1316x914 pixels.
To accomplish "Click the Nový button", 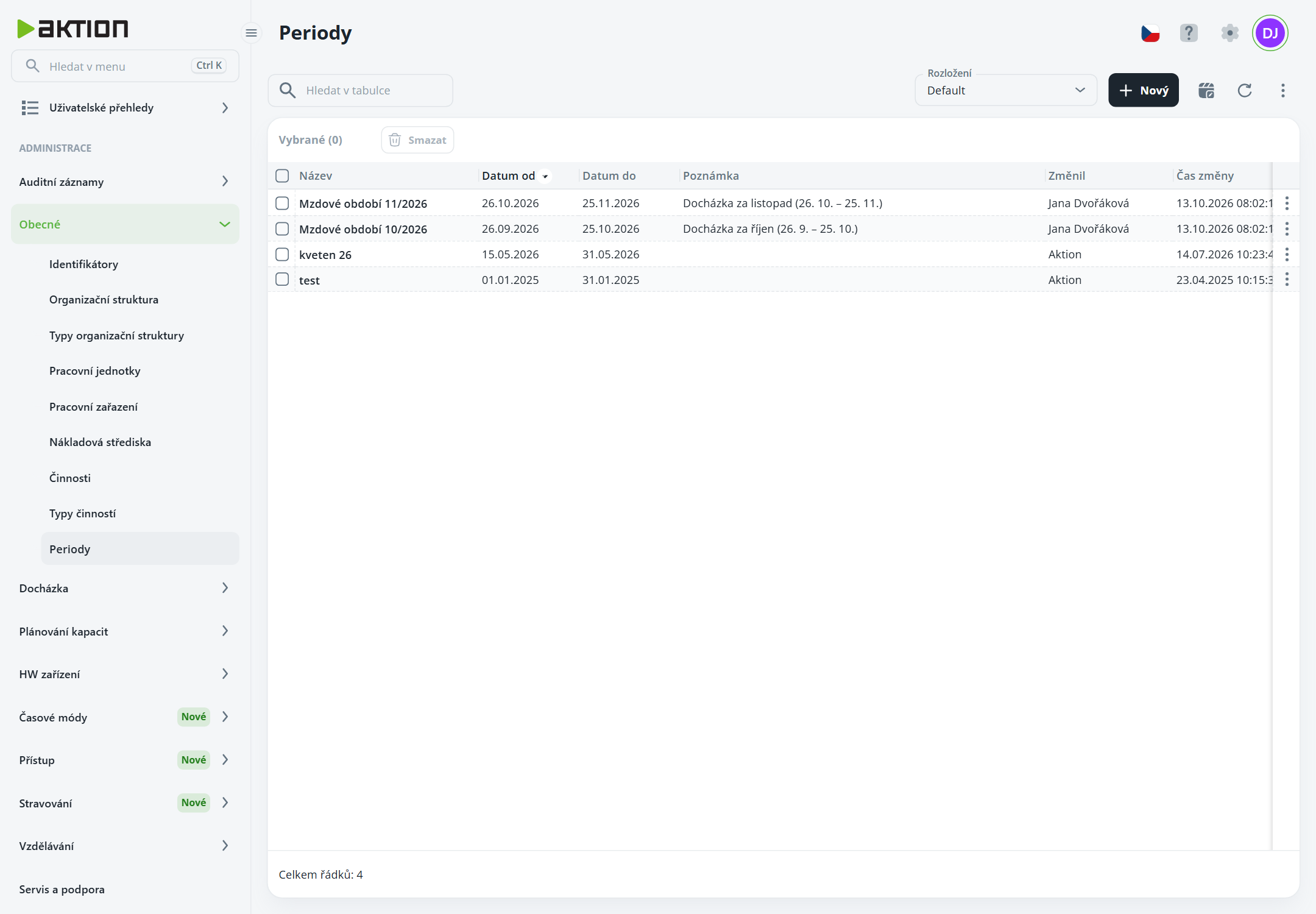I will click(x=1144, y=90).
